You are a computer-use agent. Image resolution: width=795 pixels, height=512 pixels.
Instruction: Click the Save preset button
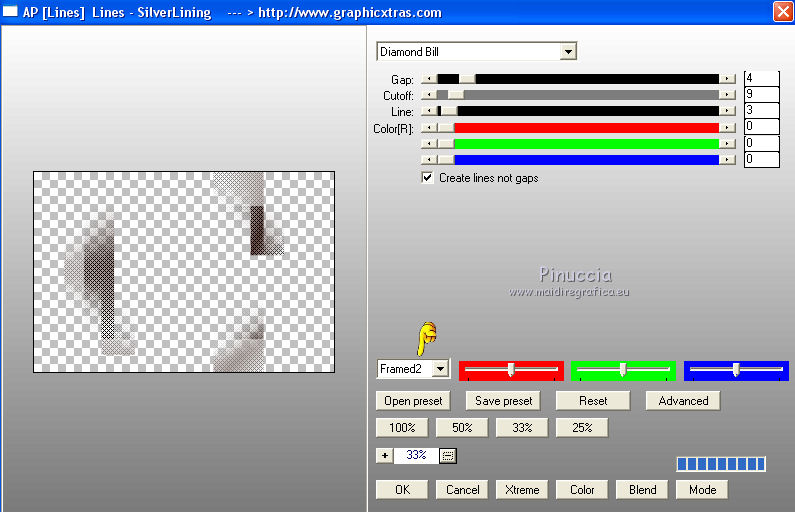click(x=503, y=401)
